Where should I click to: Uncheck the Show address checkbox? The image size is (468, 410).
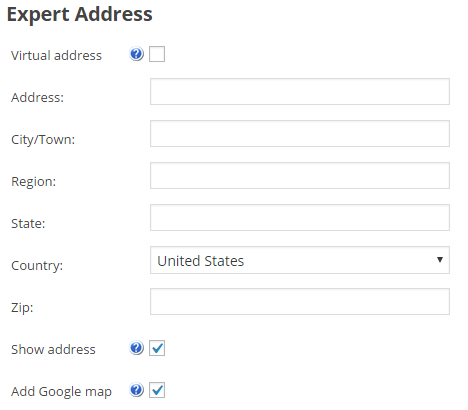click(157, 348)
